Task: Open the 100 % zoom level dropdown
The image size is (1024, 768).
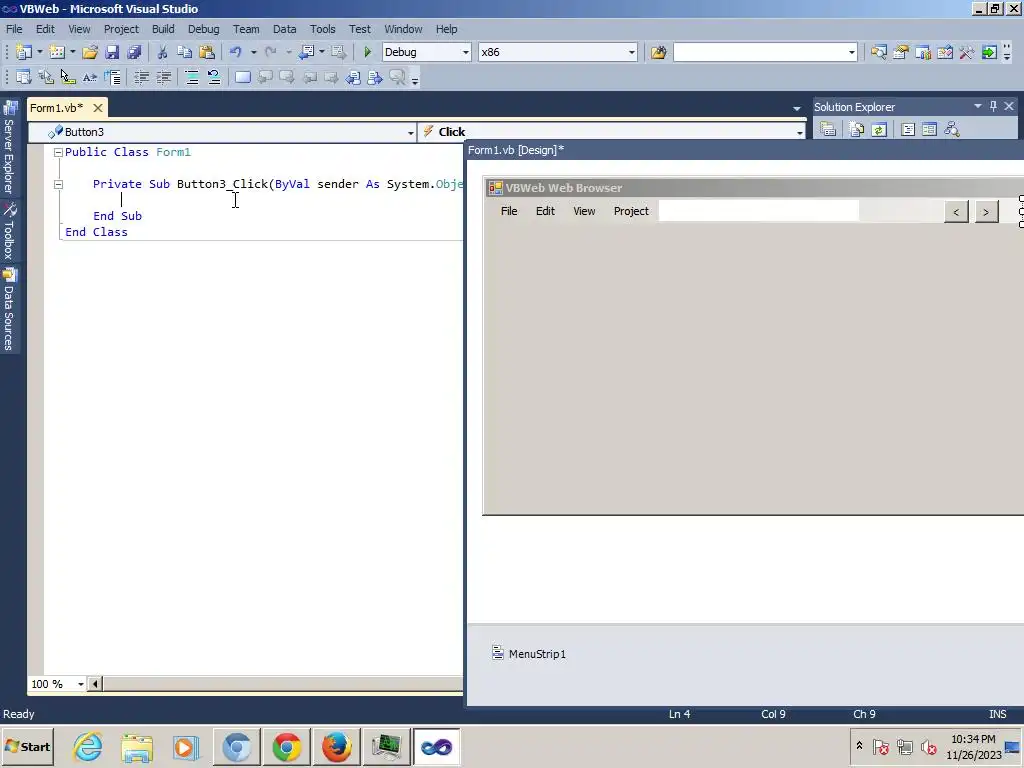Action: pyautogui.click(x=81, y=684)
